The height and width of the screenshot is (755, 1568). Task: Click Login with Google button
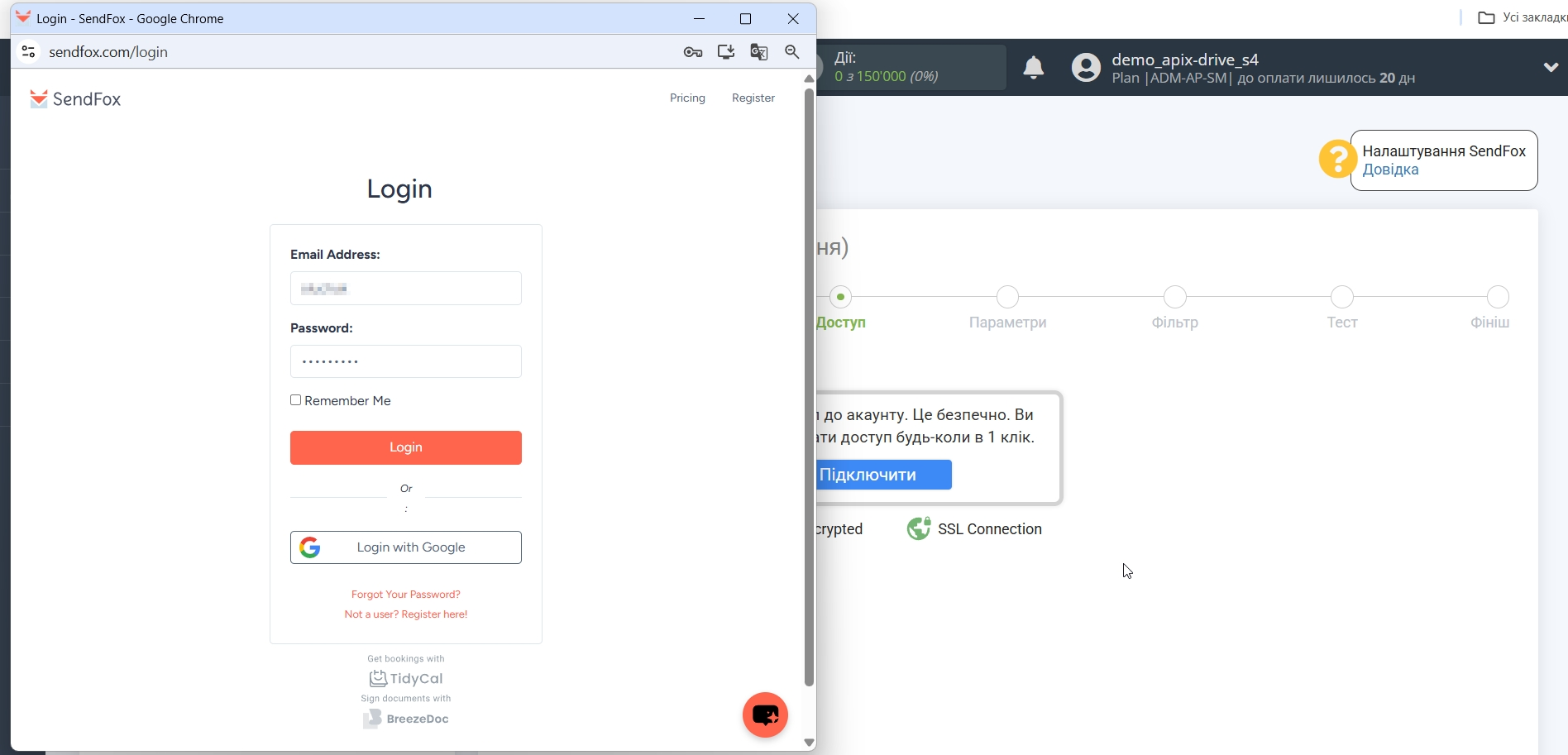click(406, 547)
